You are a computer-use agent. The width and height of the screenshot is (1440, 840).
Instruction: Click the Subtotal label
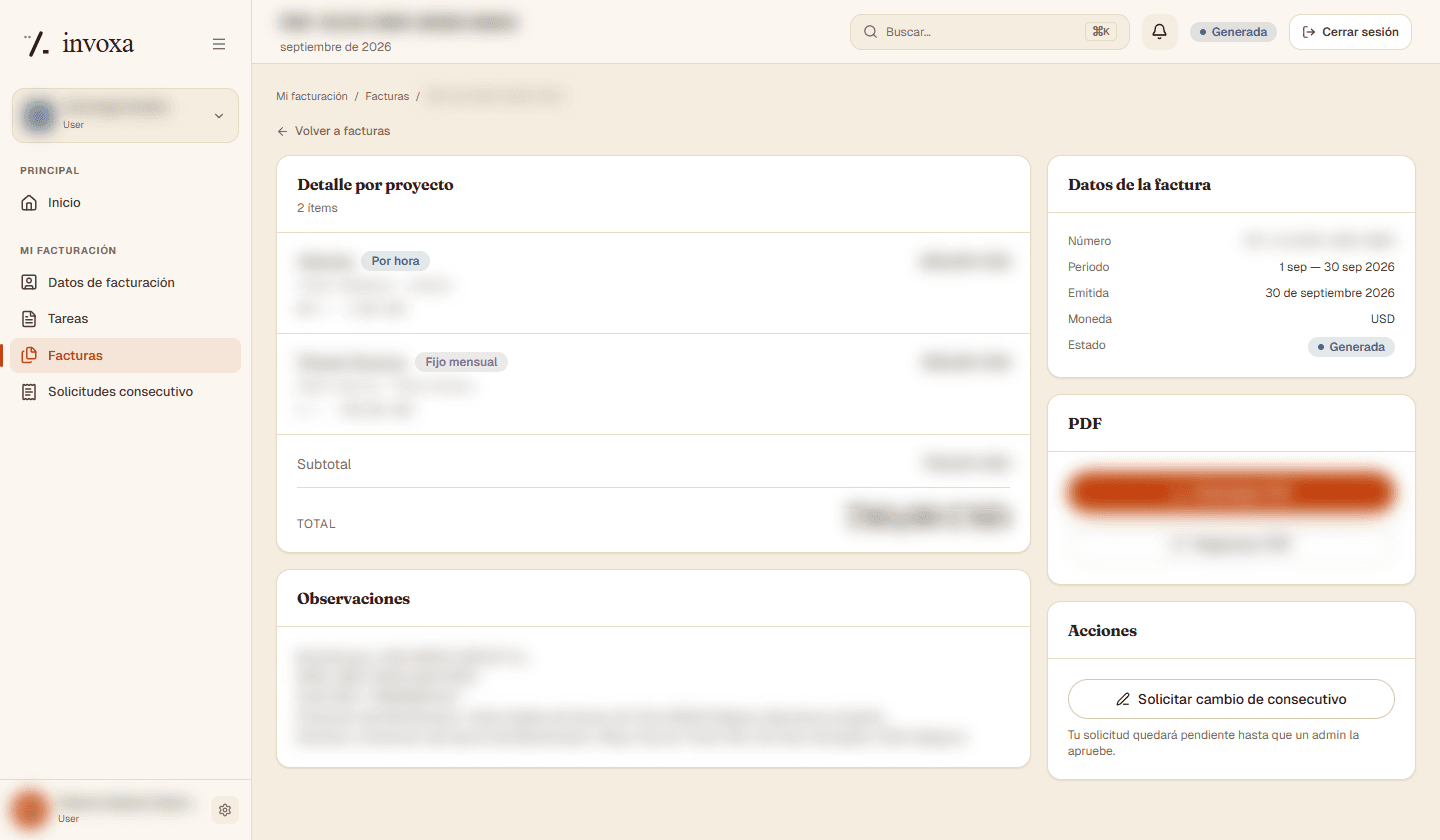[x=324, y=465]
